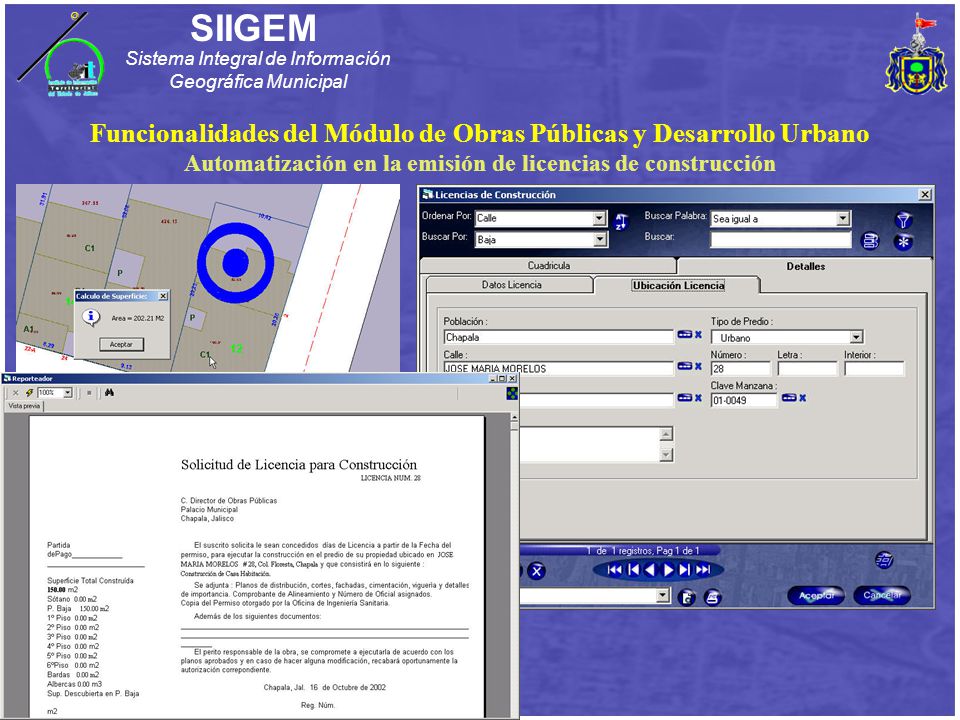The height and width of the screenshot is (720, 960).
Task: Close the Calculo de Superficie dialog
Action: pos(163,296)
